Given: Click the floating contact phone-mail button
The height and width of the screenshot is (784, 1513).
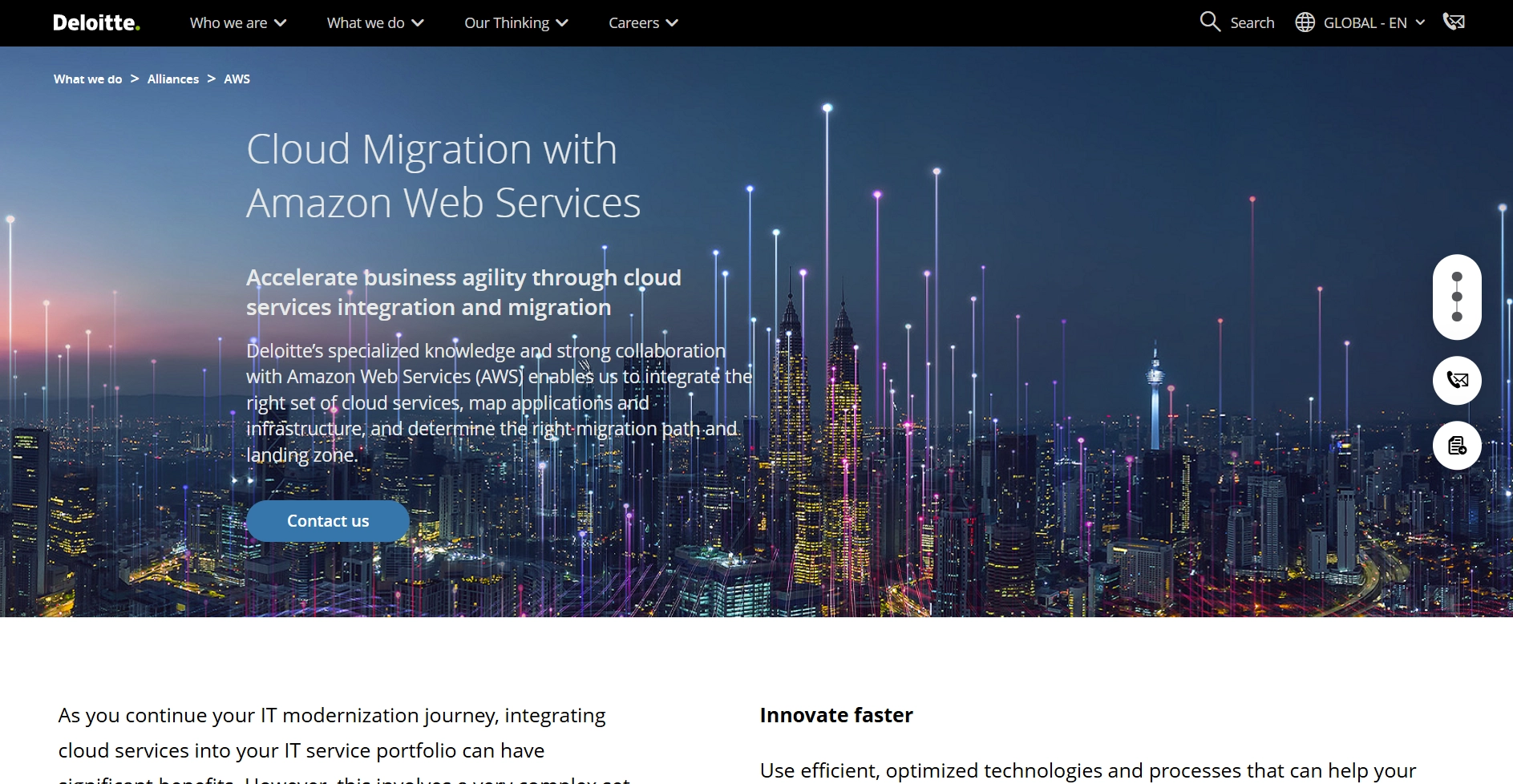Looking at the screenshot, I should click(x=1457, y=380).
